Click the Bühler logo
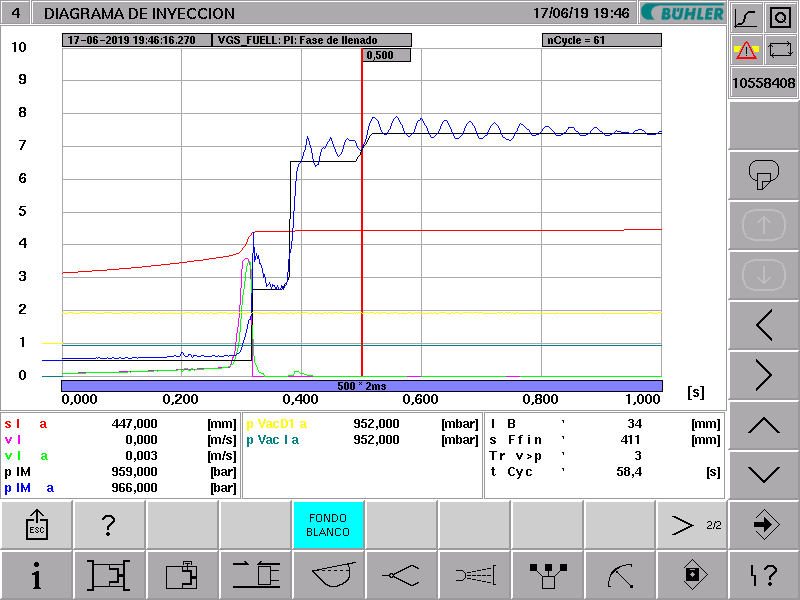Screen dimensions: 800x600 pos(682,13)
